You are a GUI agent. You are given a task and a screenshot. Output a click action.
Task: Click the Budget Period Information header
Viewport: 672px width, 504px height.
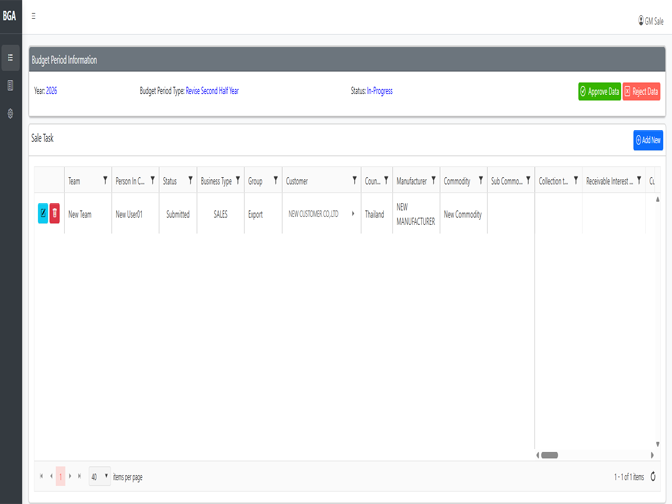coord(347,60)
